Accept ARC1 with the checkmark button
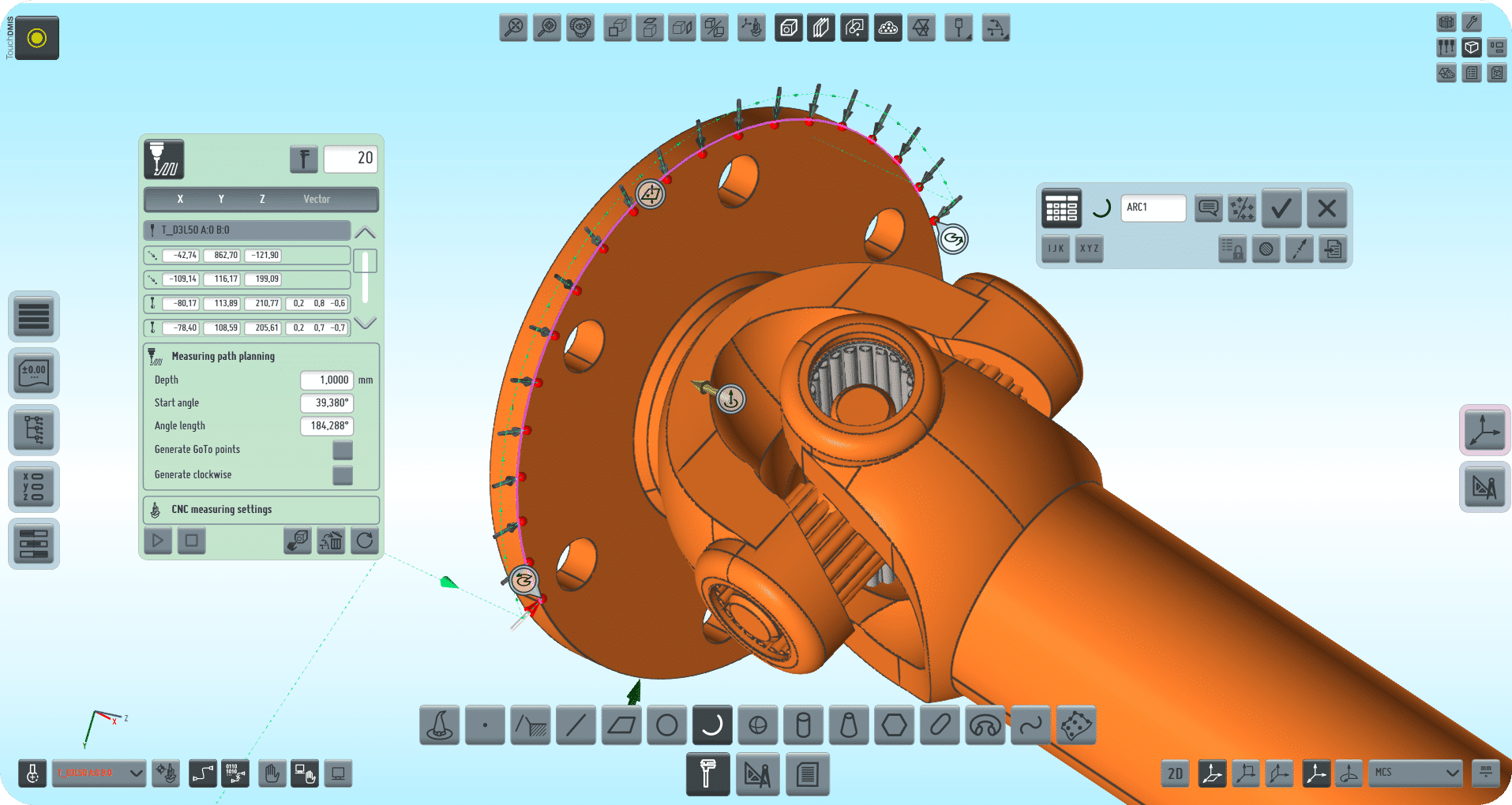 point(1281,208)
